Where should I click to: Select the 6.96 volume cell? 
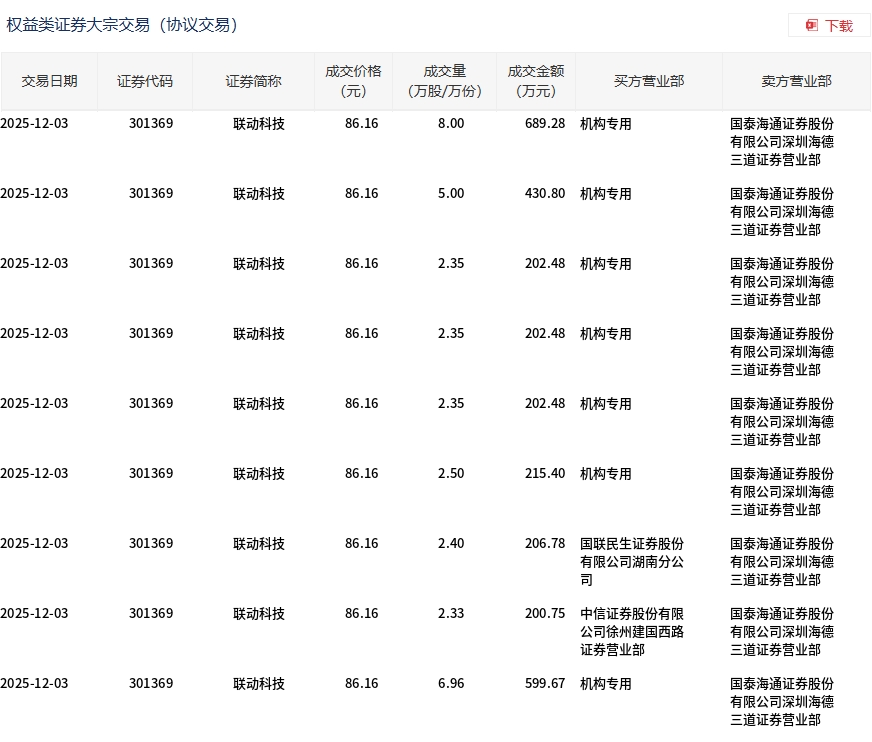tap(450, 684)
